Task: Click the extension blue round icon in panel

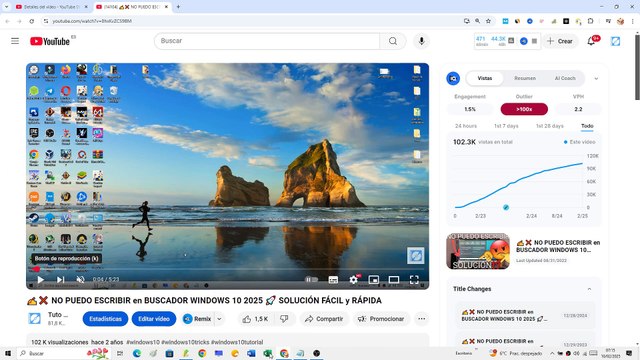Action: click(x=453, y=78)
